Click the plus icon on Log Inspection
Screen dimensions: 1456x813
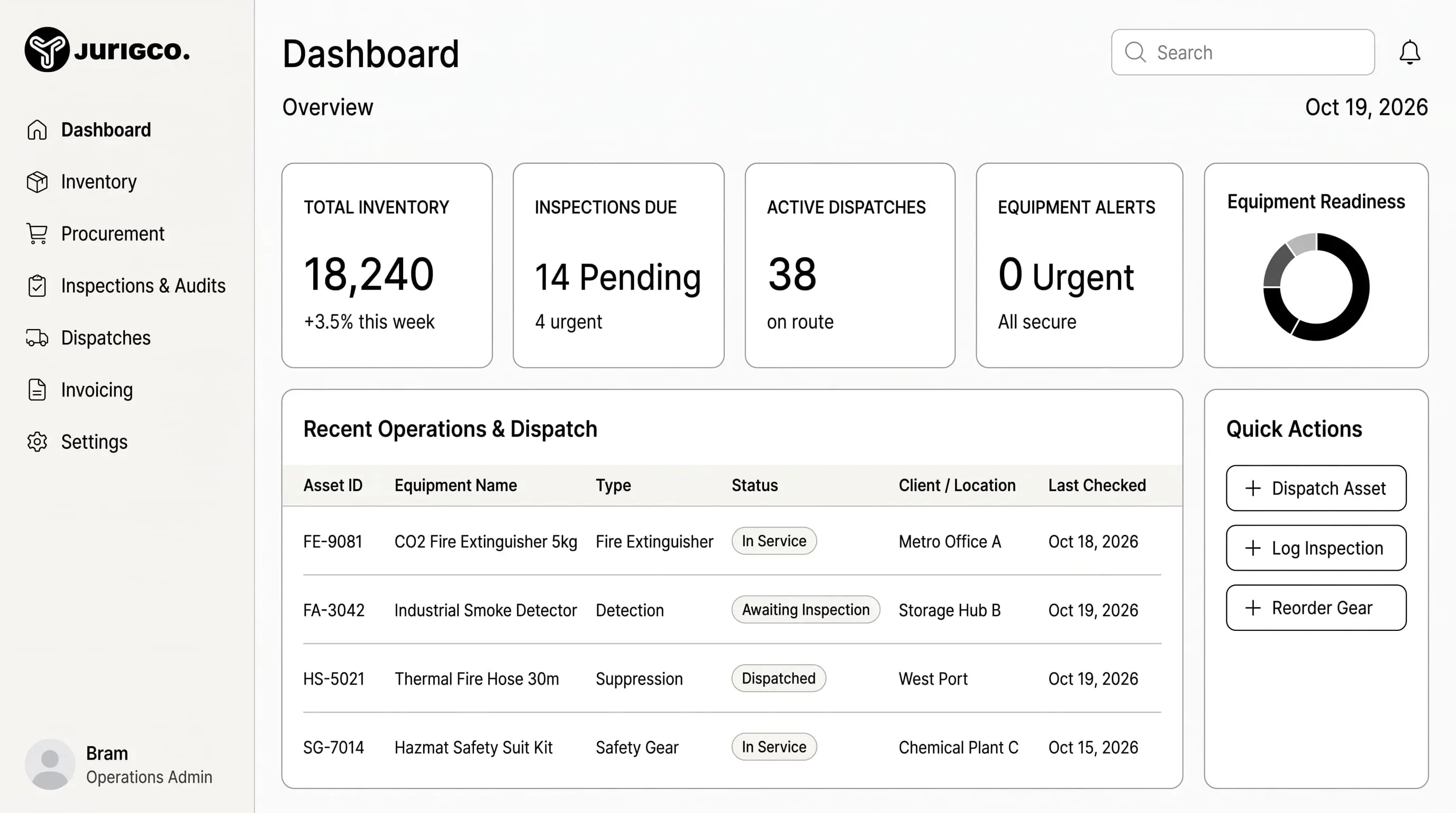1253,548
